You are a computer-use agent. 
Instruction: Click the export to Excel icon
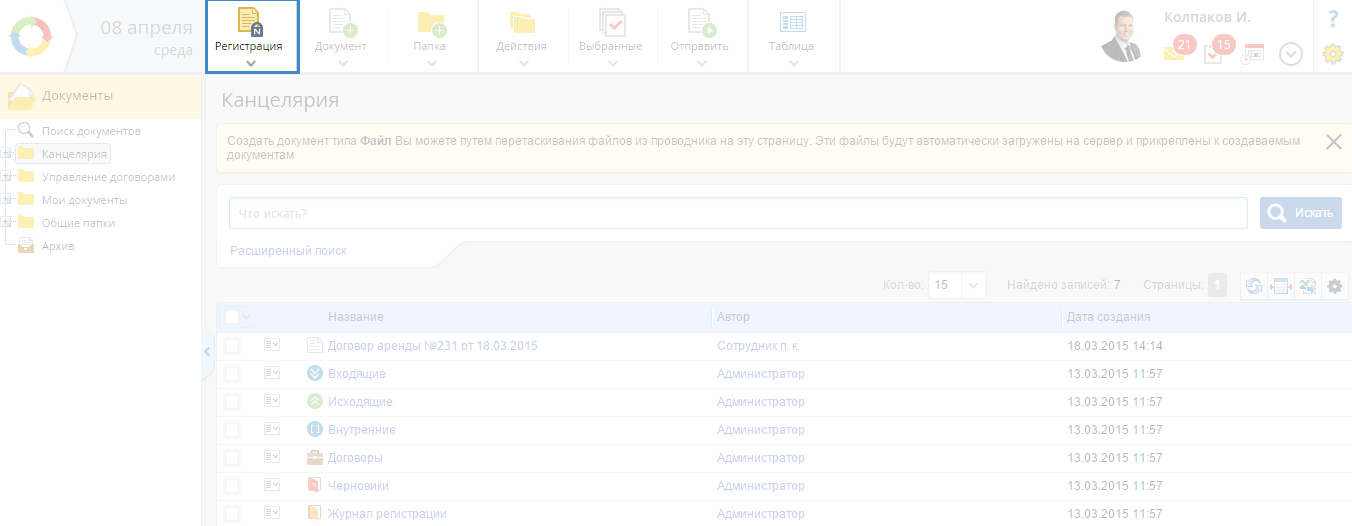[x=1307, y=286]
